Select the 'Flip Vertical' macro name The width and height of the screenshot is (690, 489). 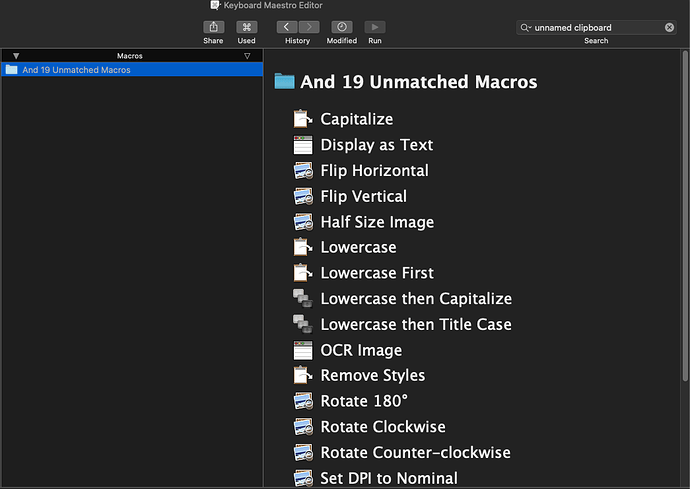click(363, 196)
